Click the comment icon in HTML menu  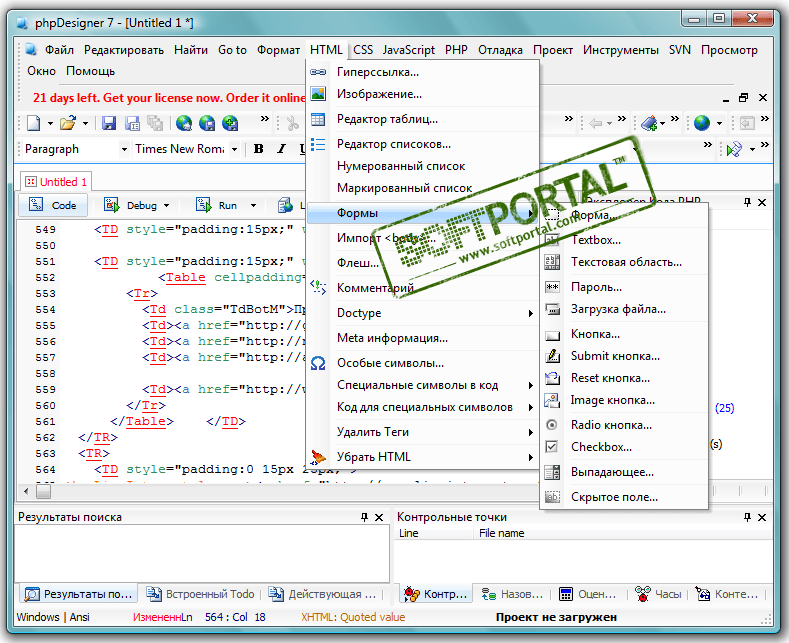click(x=318, y=287)
